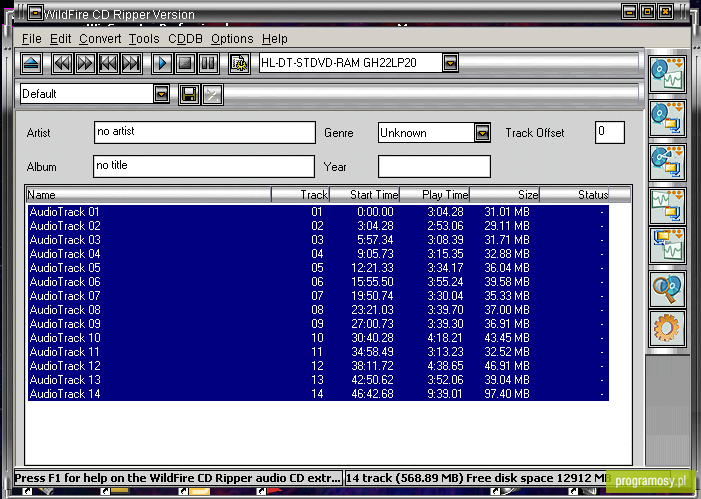
Task: Click second sidebar CD to compressed file icon
Action: pyautogui.click(x=667, y=118)
